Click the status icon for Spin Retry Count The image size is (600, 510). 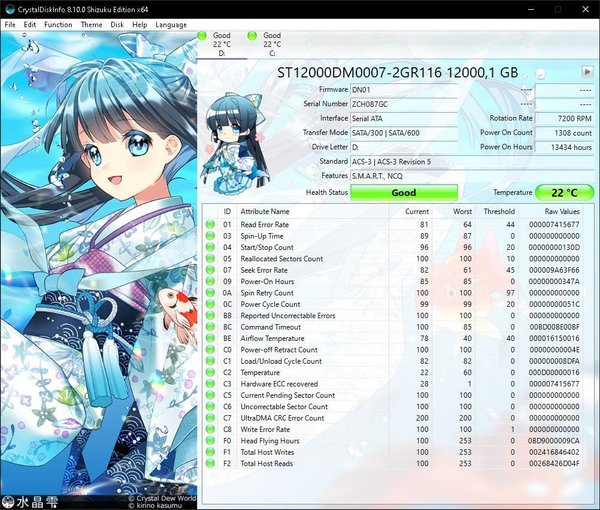coord(210,293)
